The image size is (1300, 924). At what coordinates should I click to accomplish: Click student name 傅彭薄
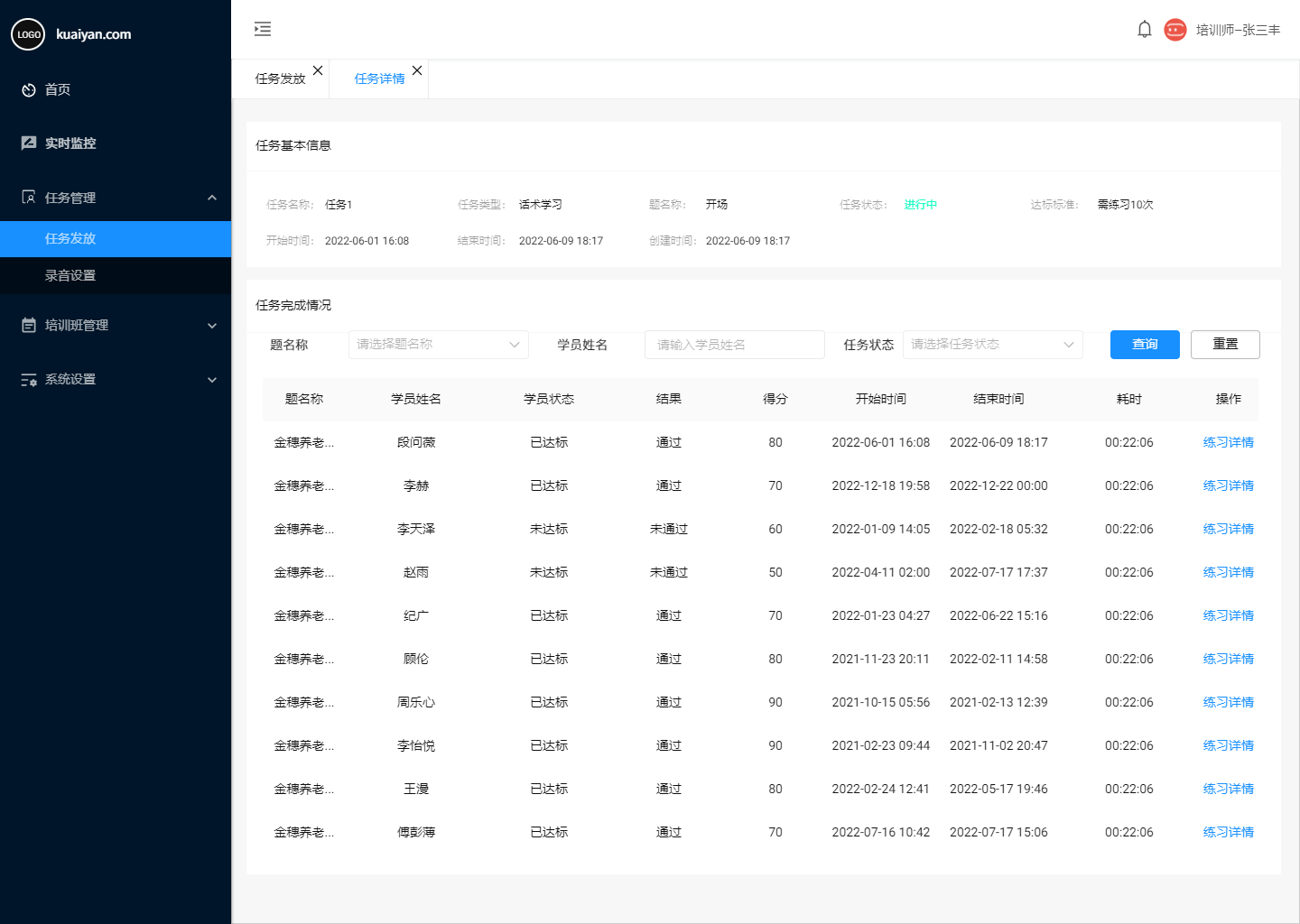point(416,832)
